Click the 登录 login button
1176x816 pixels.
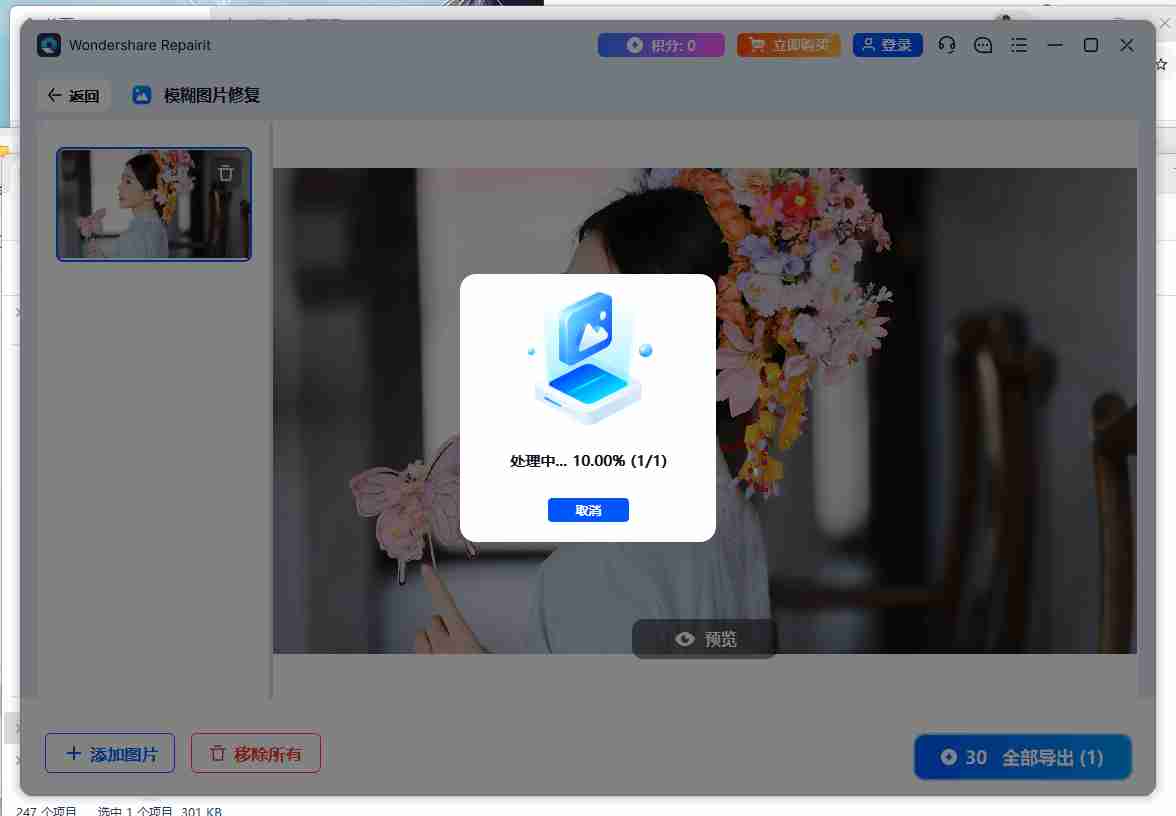tap(887, 46)
